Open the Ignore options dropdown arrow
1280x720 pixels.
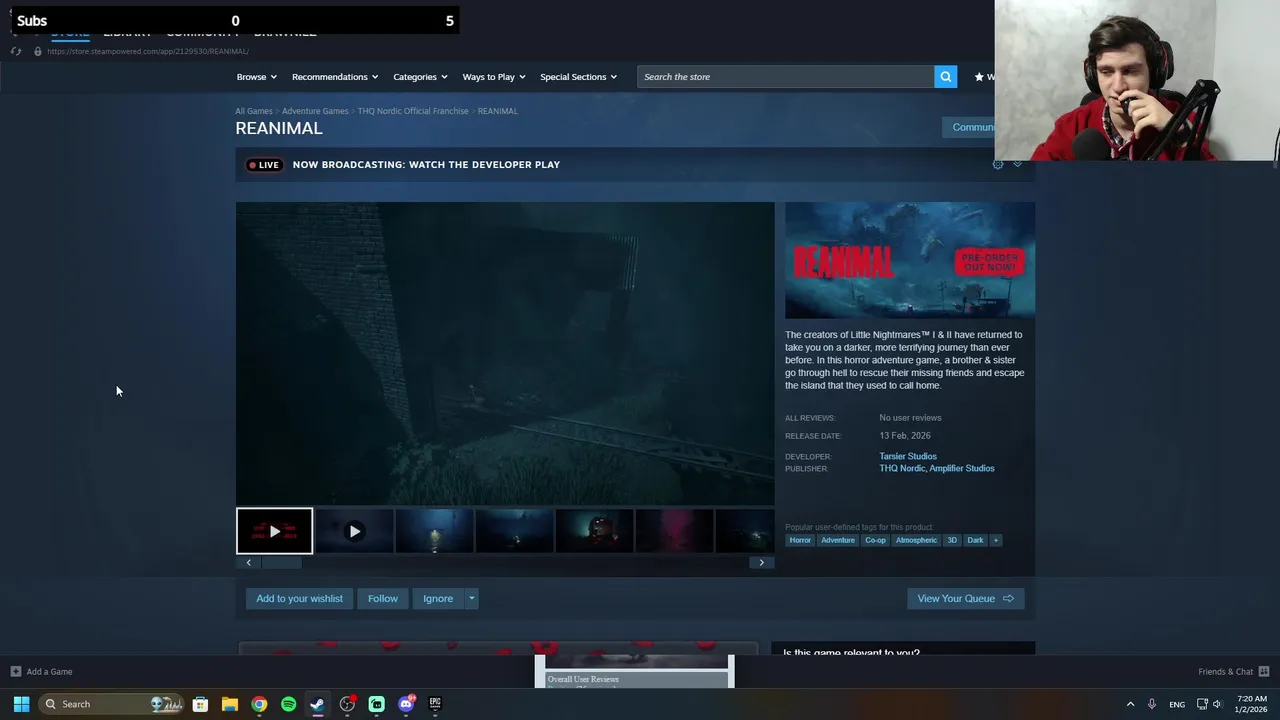(471, 598)
